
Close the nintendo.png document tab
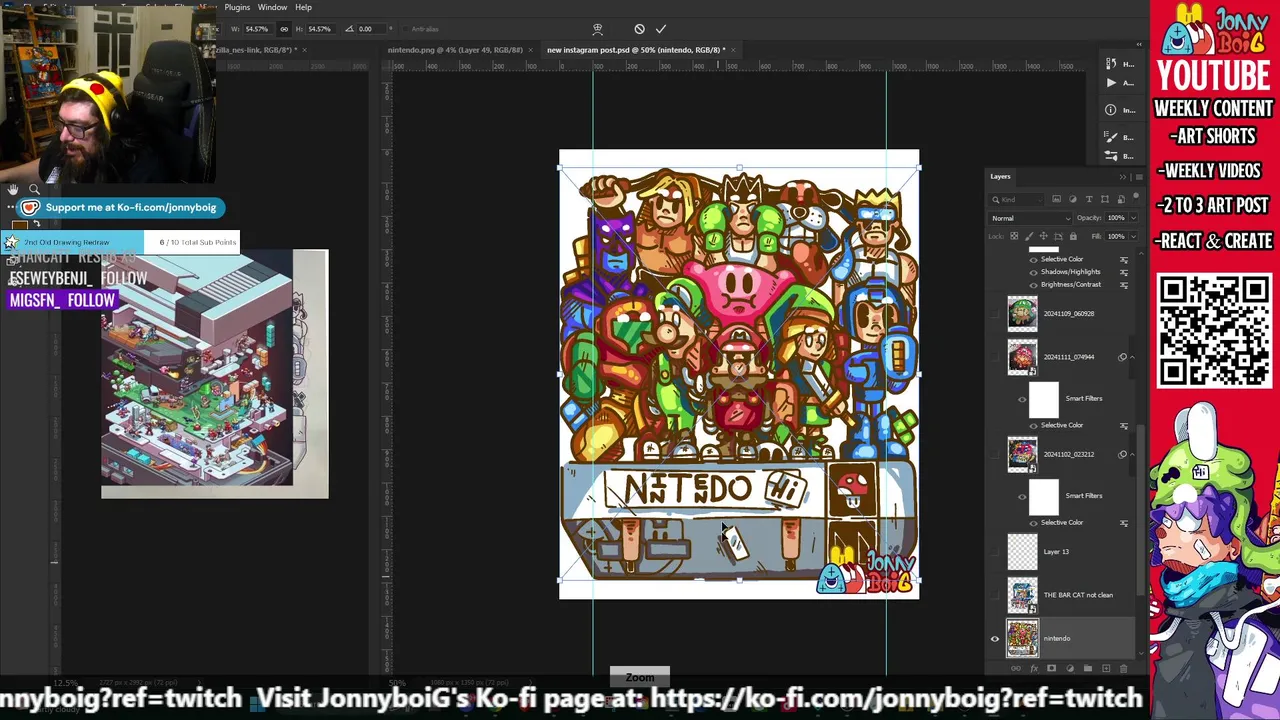(x=529, y=49)
